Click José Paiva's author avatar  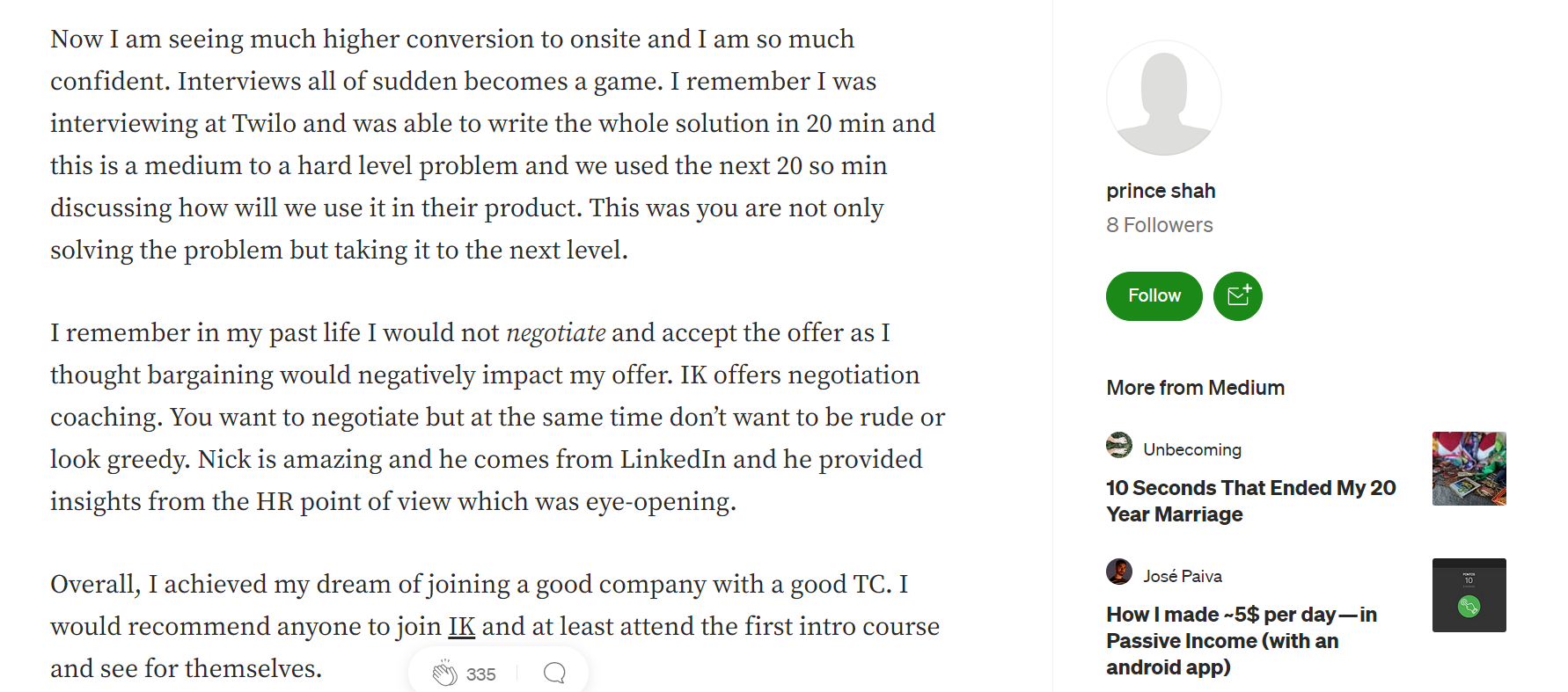[1119, 572]
